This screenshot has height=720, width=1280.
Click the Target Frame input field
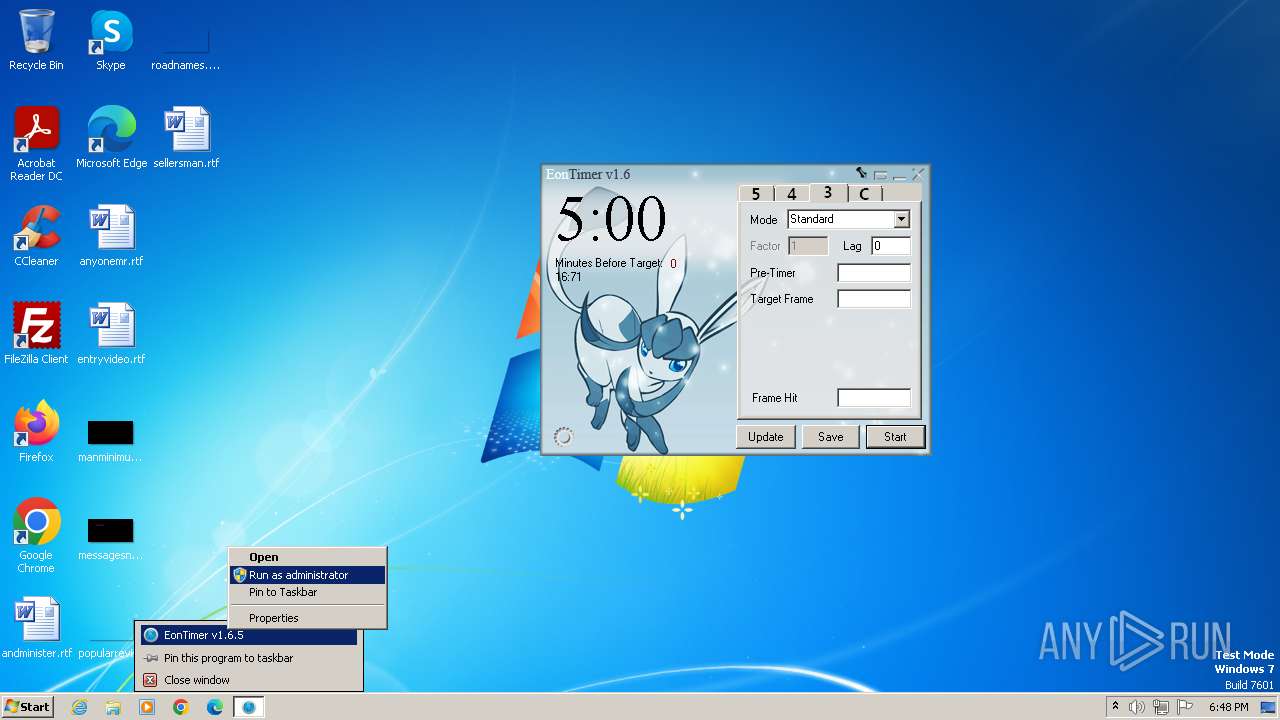pos(874,299)
